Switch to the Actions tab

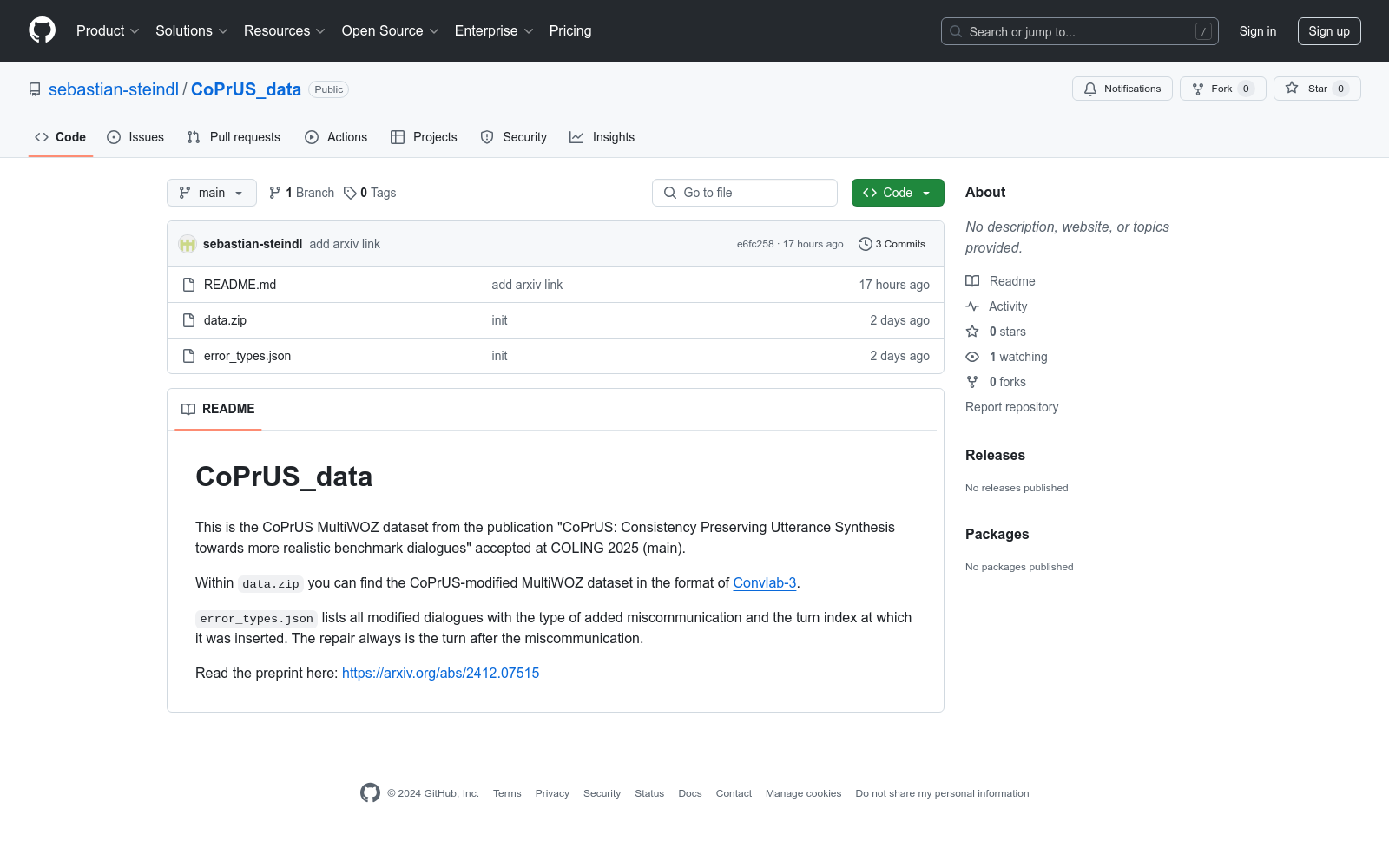point(336,137)
